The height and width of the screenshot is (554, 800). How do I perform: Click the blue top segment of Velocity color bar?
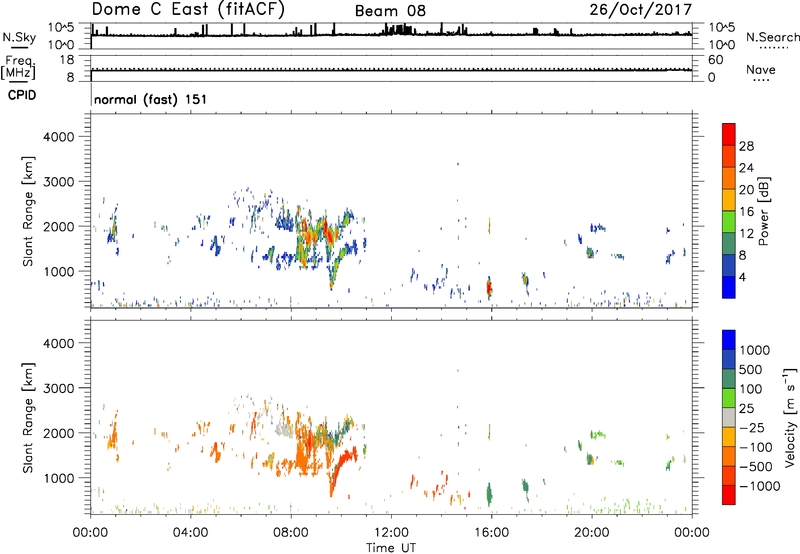[729, 340]
